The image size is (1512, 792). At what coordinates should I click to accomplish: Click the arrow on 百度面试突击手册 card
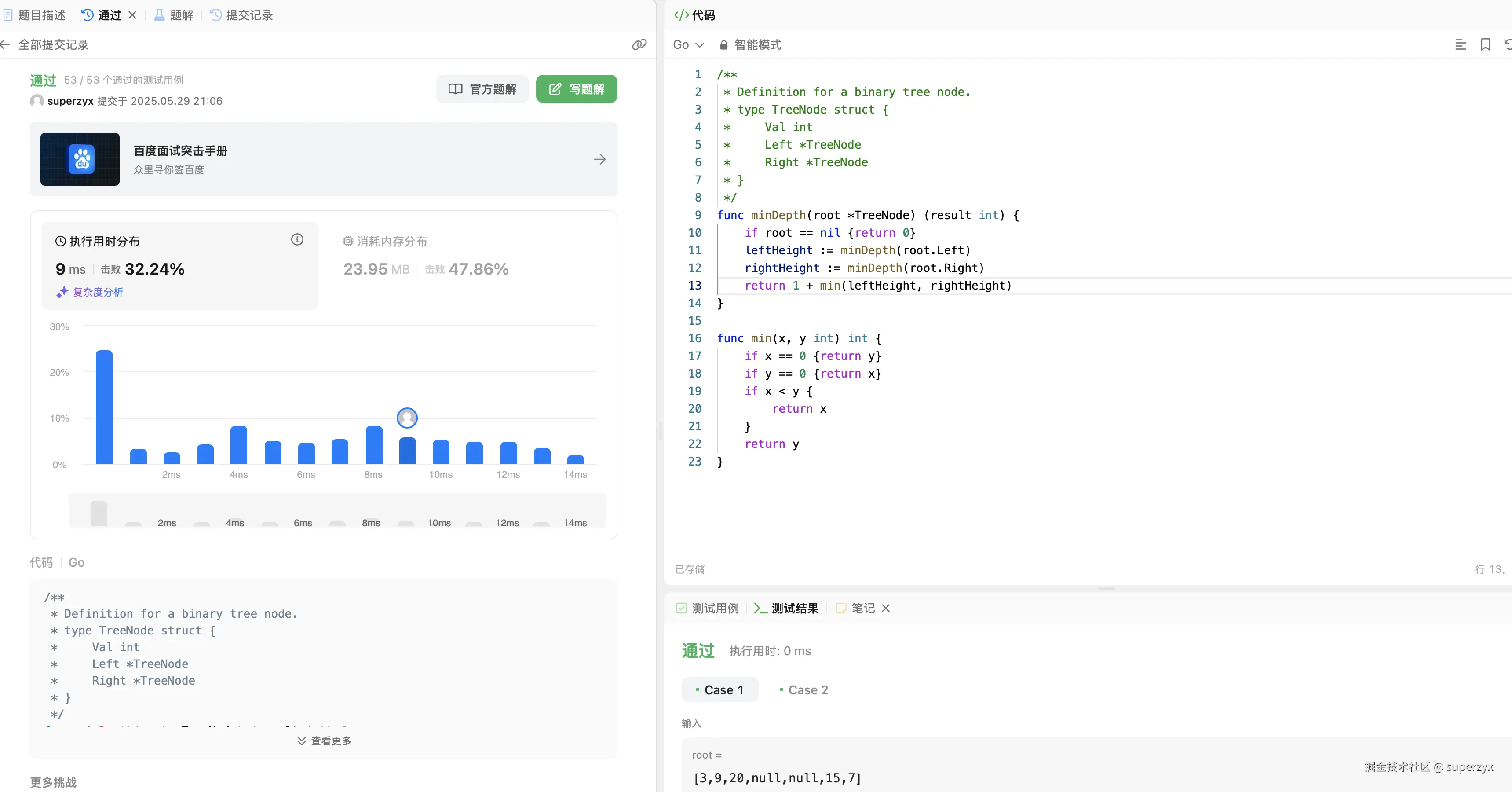point(599,159)
